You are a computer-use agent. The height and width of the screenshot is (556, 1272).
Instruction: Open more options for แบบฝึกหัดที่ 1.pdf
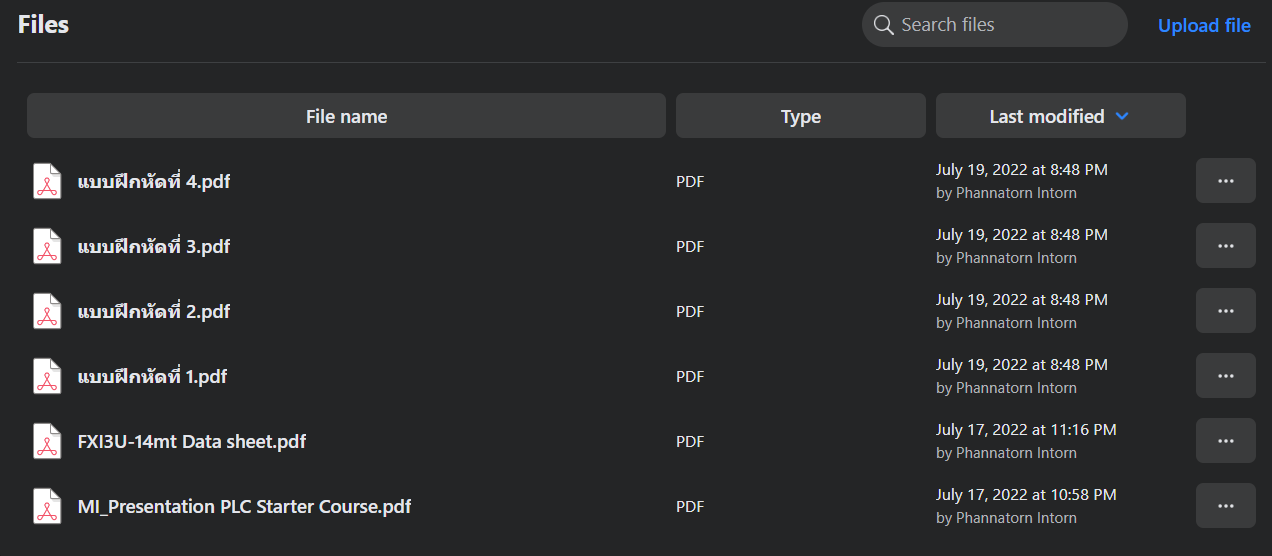pyautogui.click(x=1225, y=376)
